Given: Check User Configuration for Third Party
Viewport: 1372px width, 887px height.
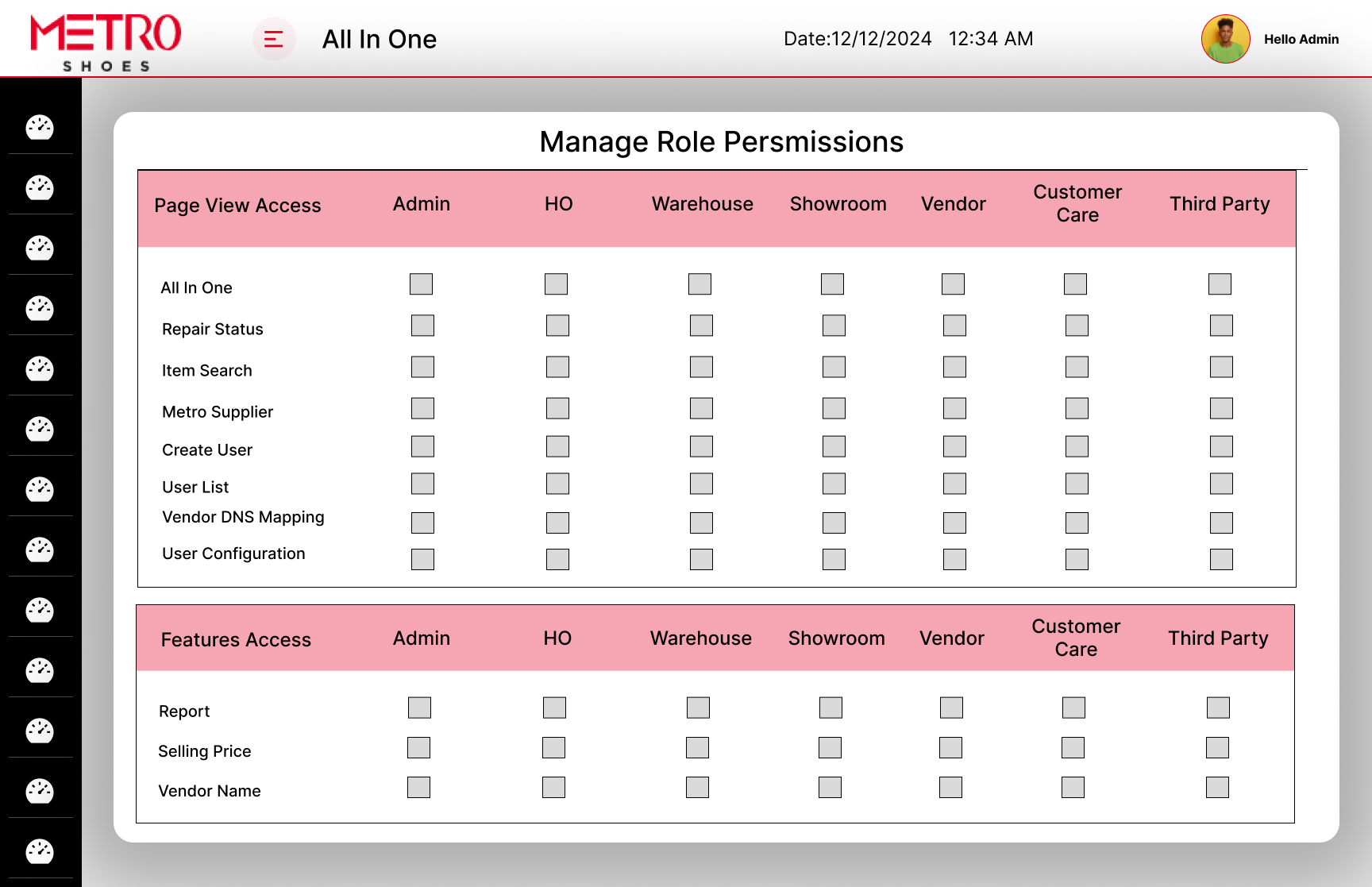Looking at the screenshot, I should 1221,560.
